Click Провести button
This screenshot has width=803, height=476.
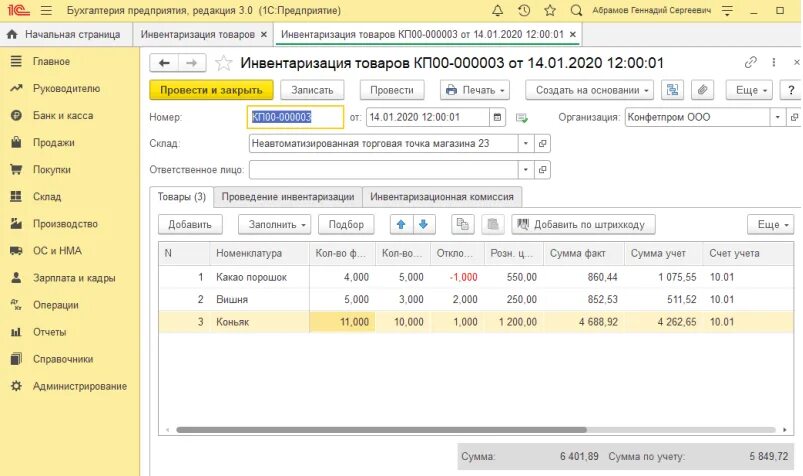[392, 90]
